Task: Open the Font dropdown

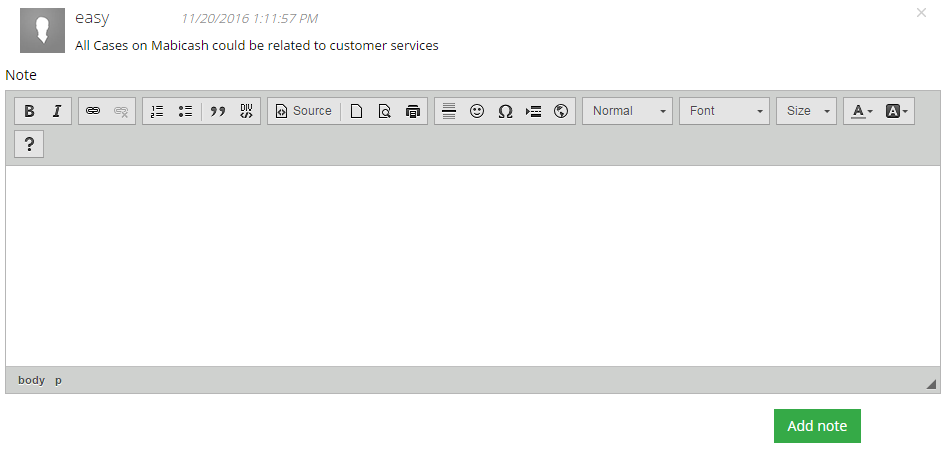Action: 724,111
